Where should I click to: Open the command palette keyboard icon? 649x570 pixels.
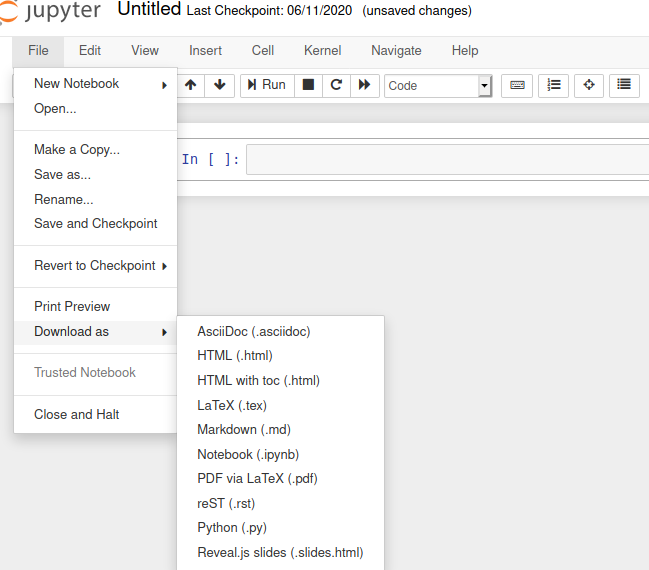pyautogui.click(x=517, y=85)
